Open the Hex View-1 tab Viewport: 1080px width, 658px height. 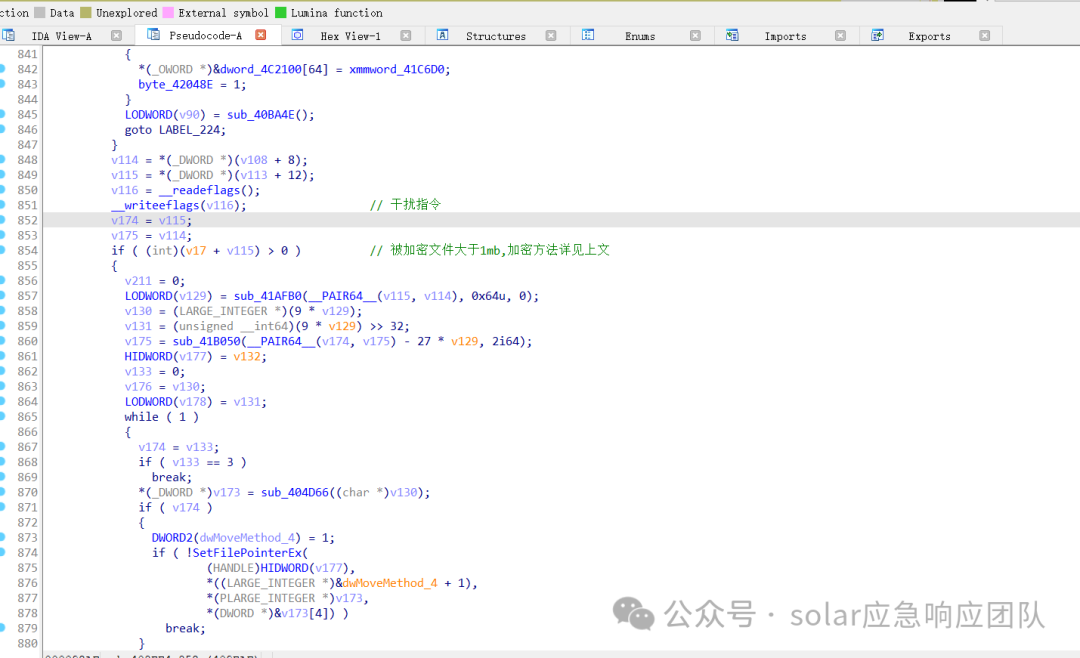click(x=351, y=36)
